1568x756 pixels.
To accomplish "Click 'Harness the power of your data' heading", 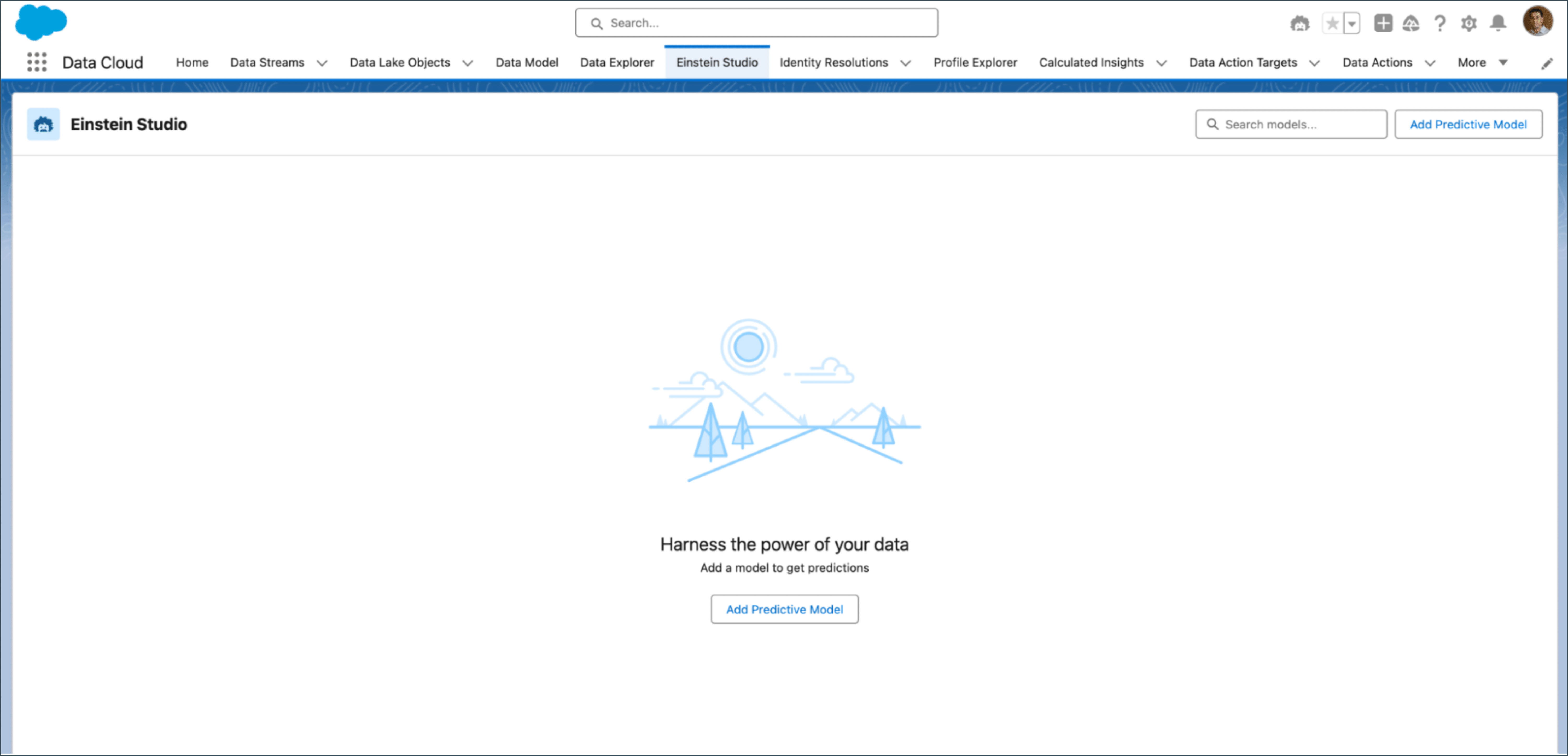I will [x=784, y=544].
